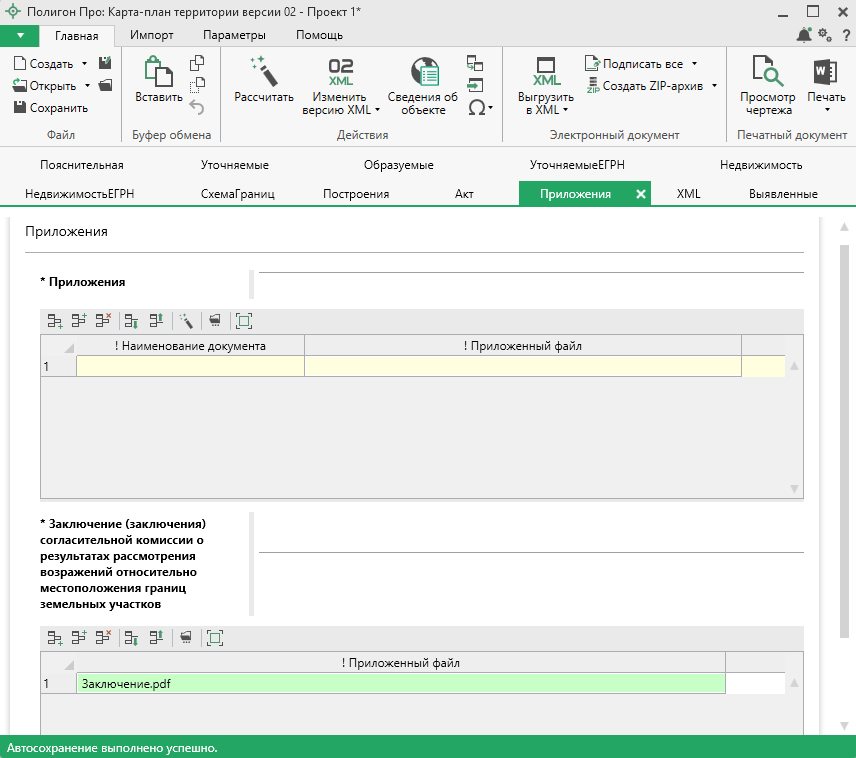Move row up in Приложения table toolbar

pyautogui.click(x=156, y=321)
